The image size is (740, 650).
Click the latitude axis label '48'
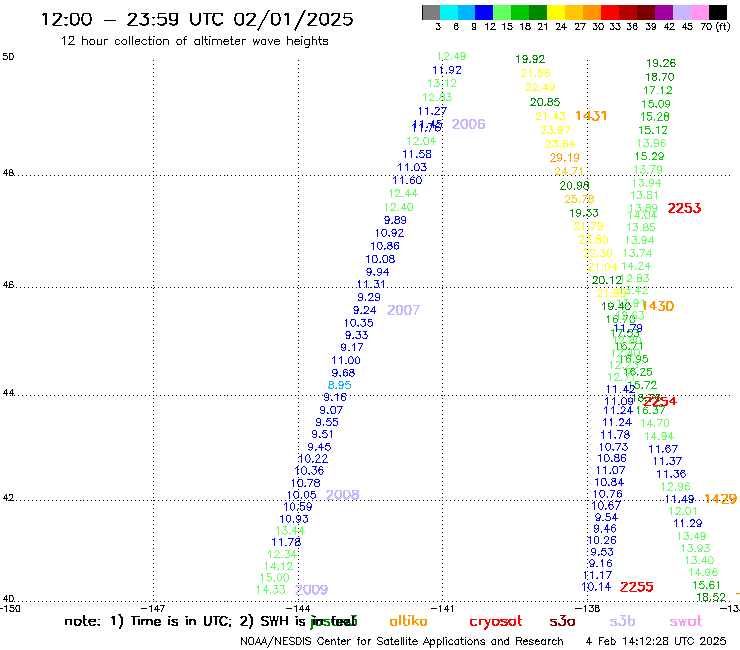click(x=8, y=173)
